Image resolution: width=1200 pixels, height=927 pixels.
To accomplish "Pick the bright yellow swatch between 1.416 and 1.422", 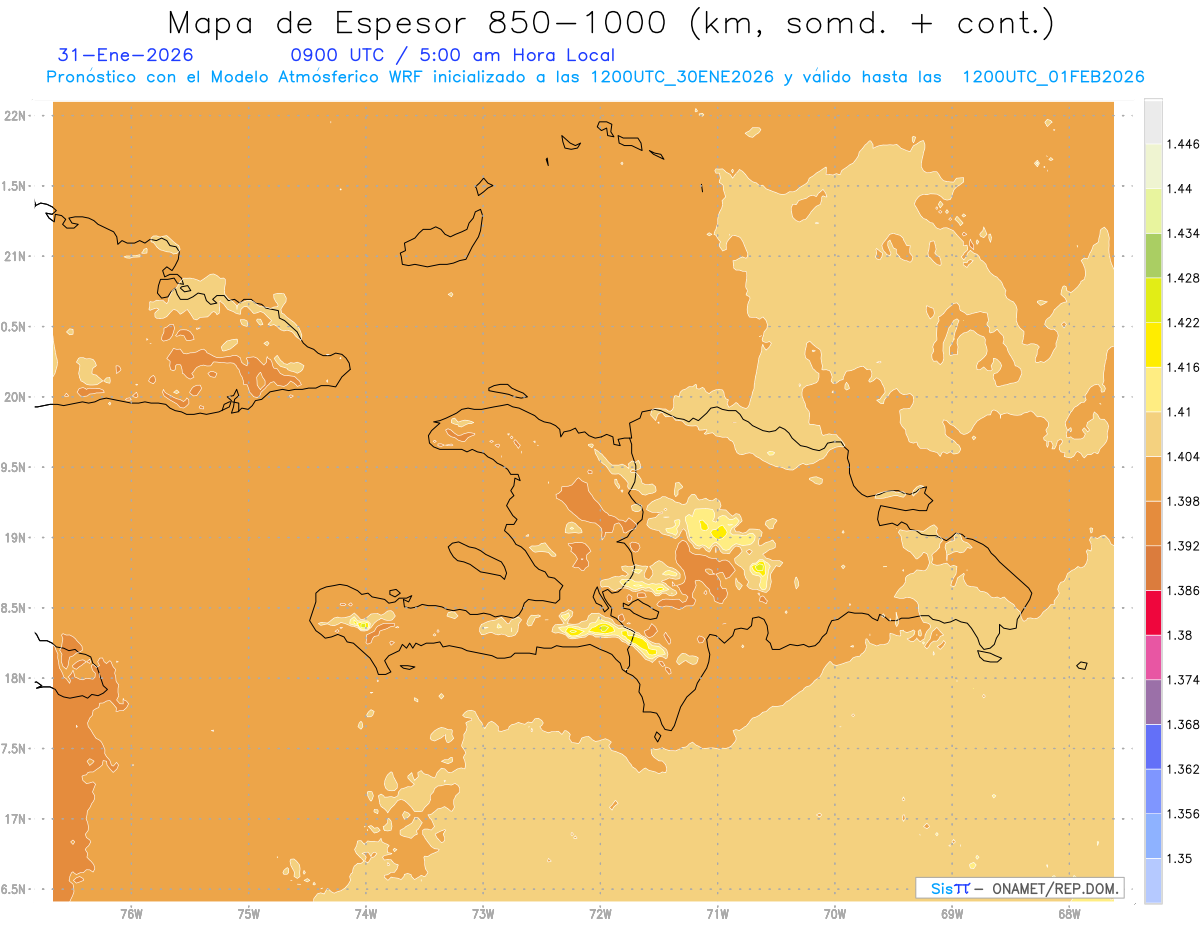I will [x=1153, y=344].
